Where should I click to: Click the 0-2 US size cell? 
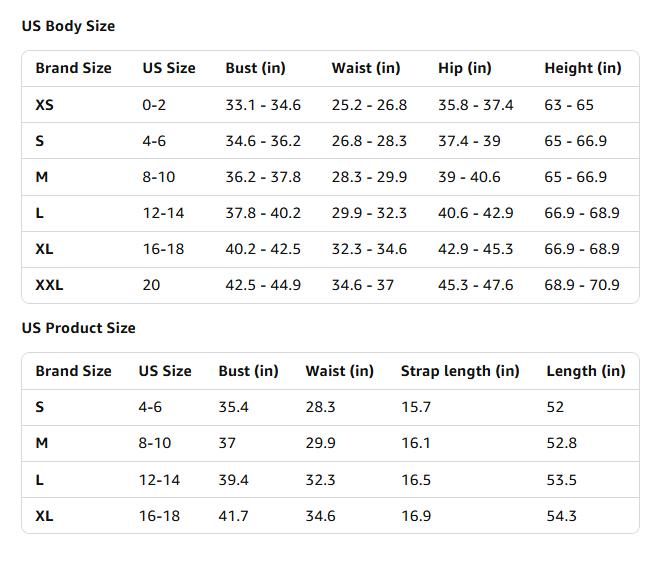(154, 105)
